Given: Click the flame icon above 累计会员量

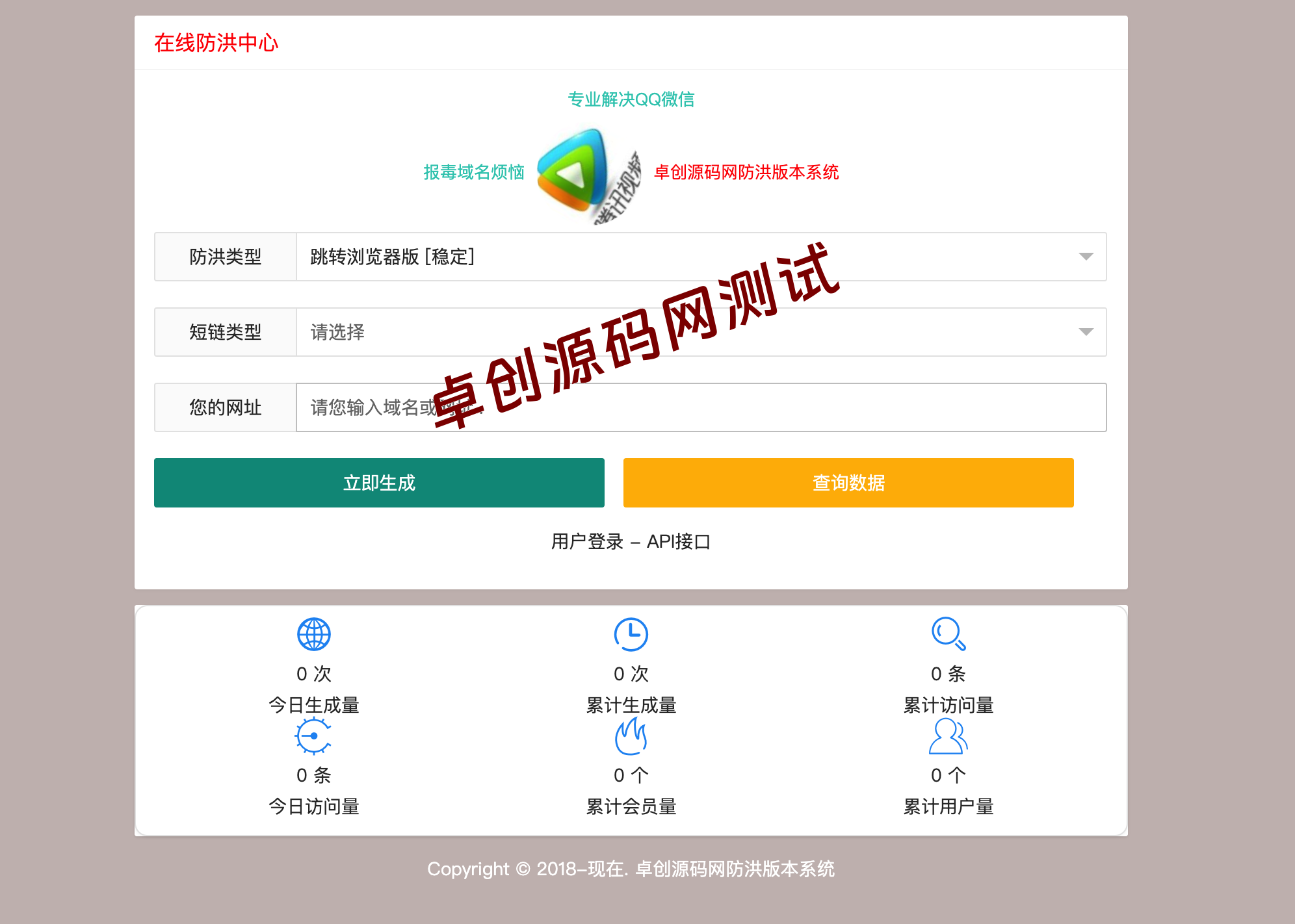Looking at the screenshot, I should 631,736.
